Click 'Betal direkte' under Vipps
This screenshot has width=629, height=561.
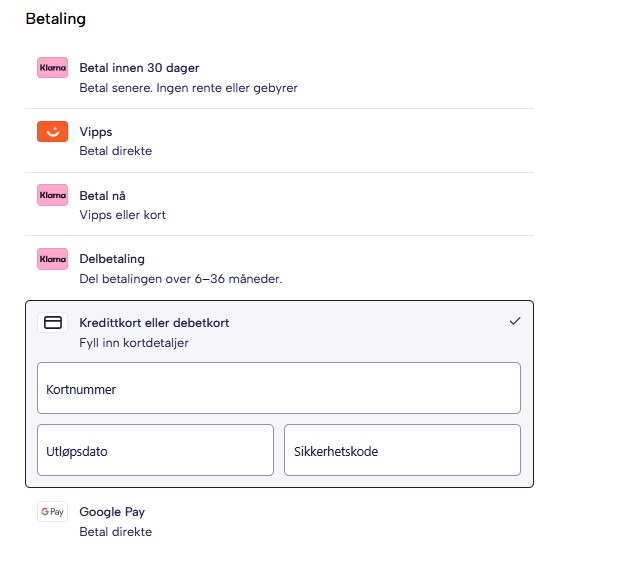[x=116, y=151]
